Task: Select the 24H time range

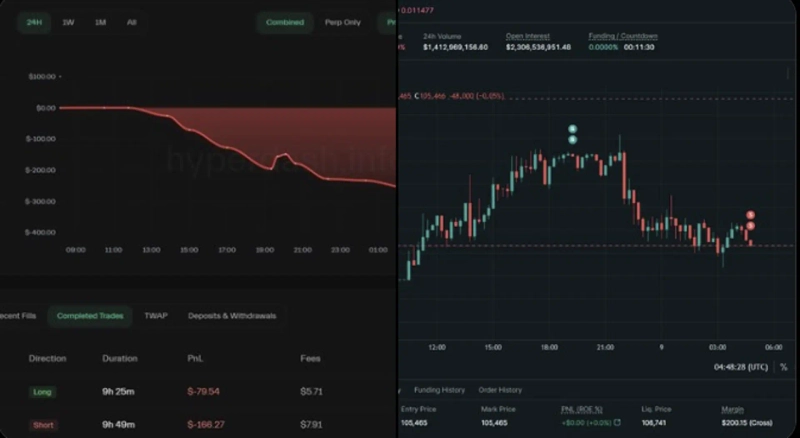Action: [33, 22]
